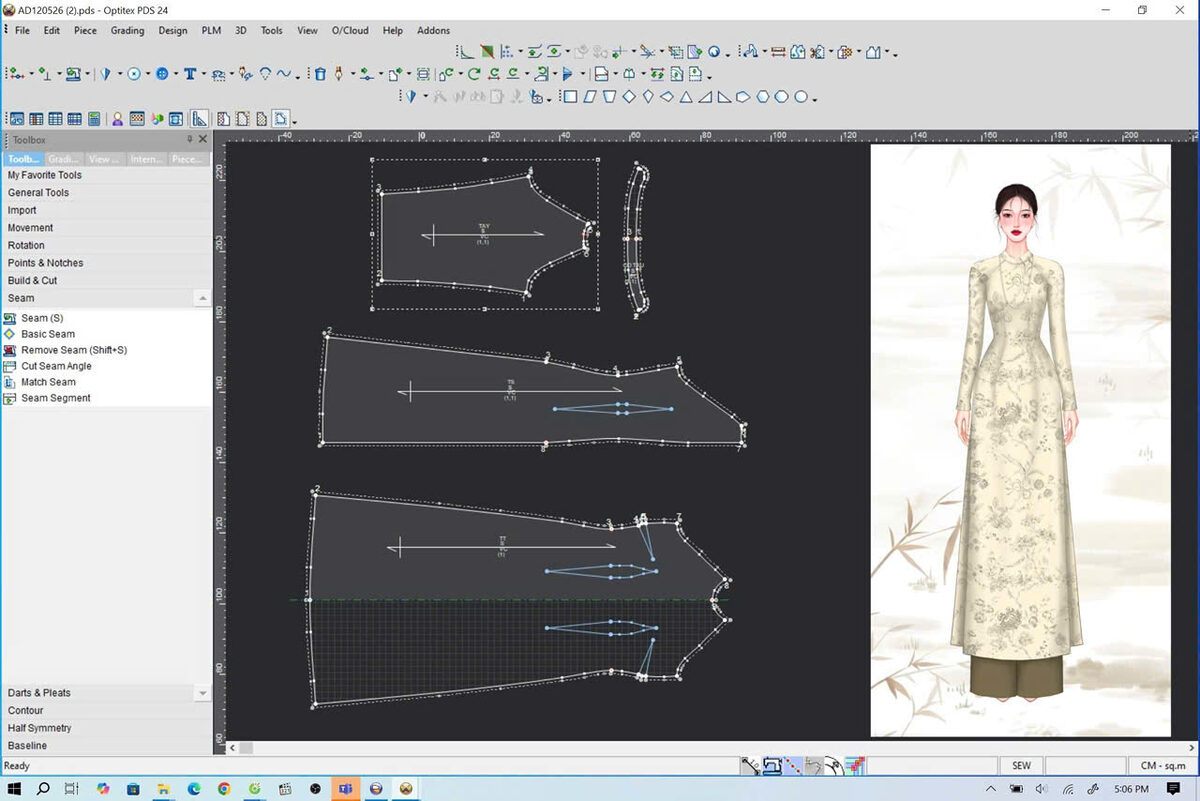Click the checkered texture icon beside the avatar

pos(137,119)
